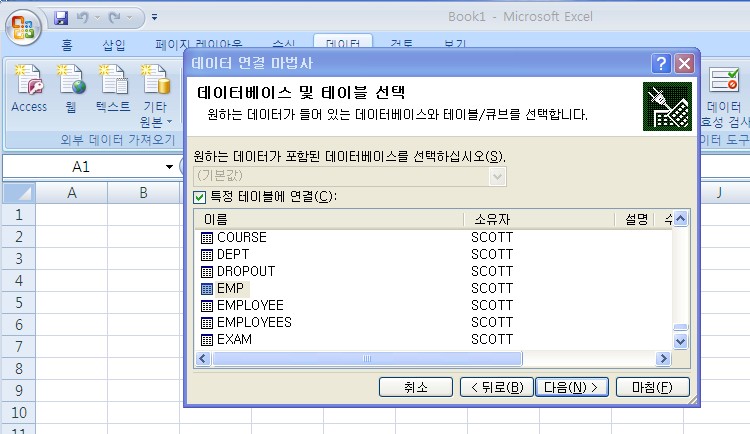Click the 다음(N) next button
This screenshot has height=434, width=750.
point(572,387)
